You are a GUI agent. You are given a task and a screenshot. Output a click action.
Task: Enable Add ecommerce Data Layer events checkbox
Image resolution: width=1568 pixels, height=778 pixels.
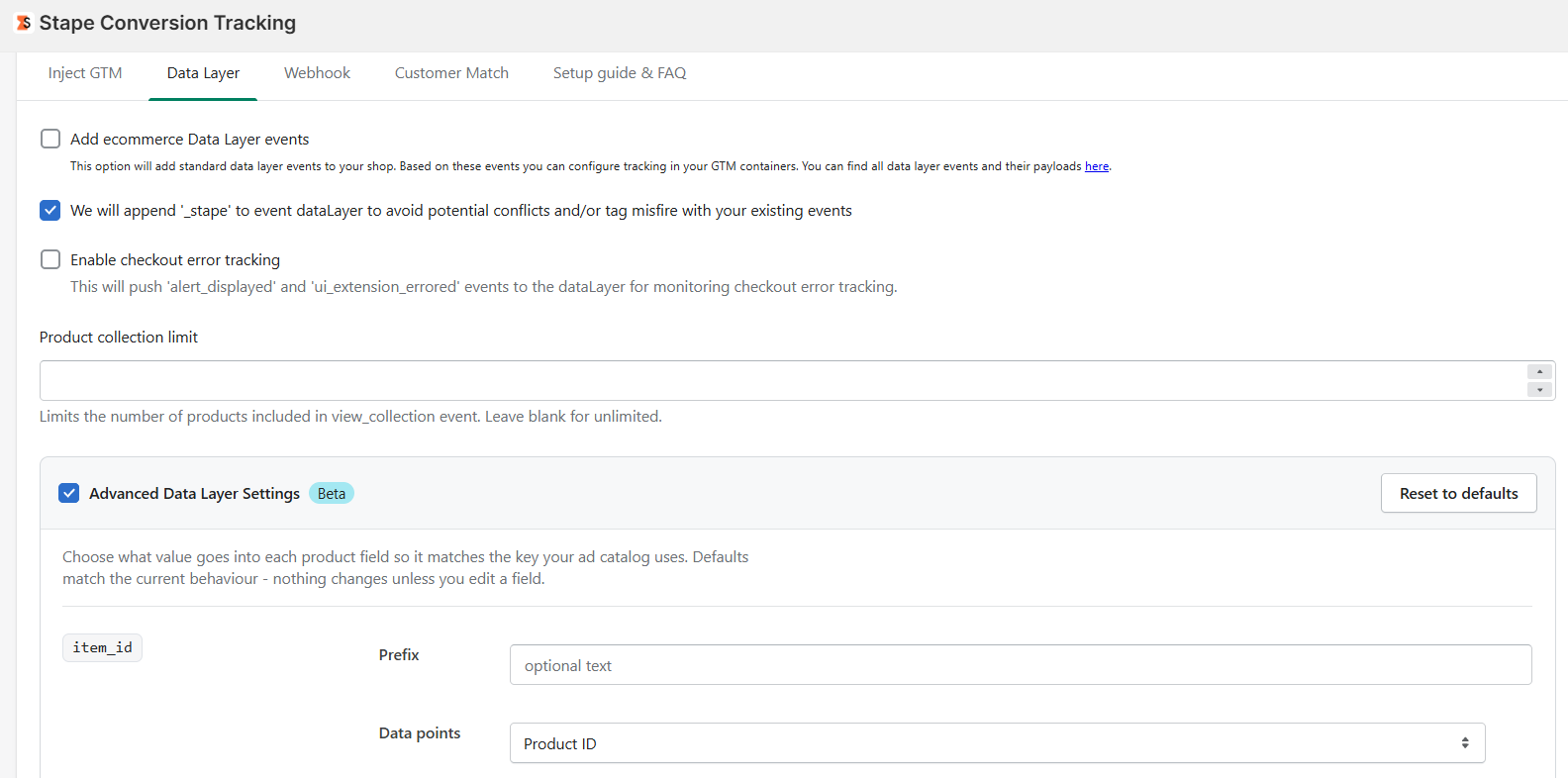coord(50,139)
